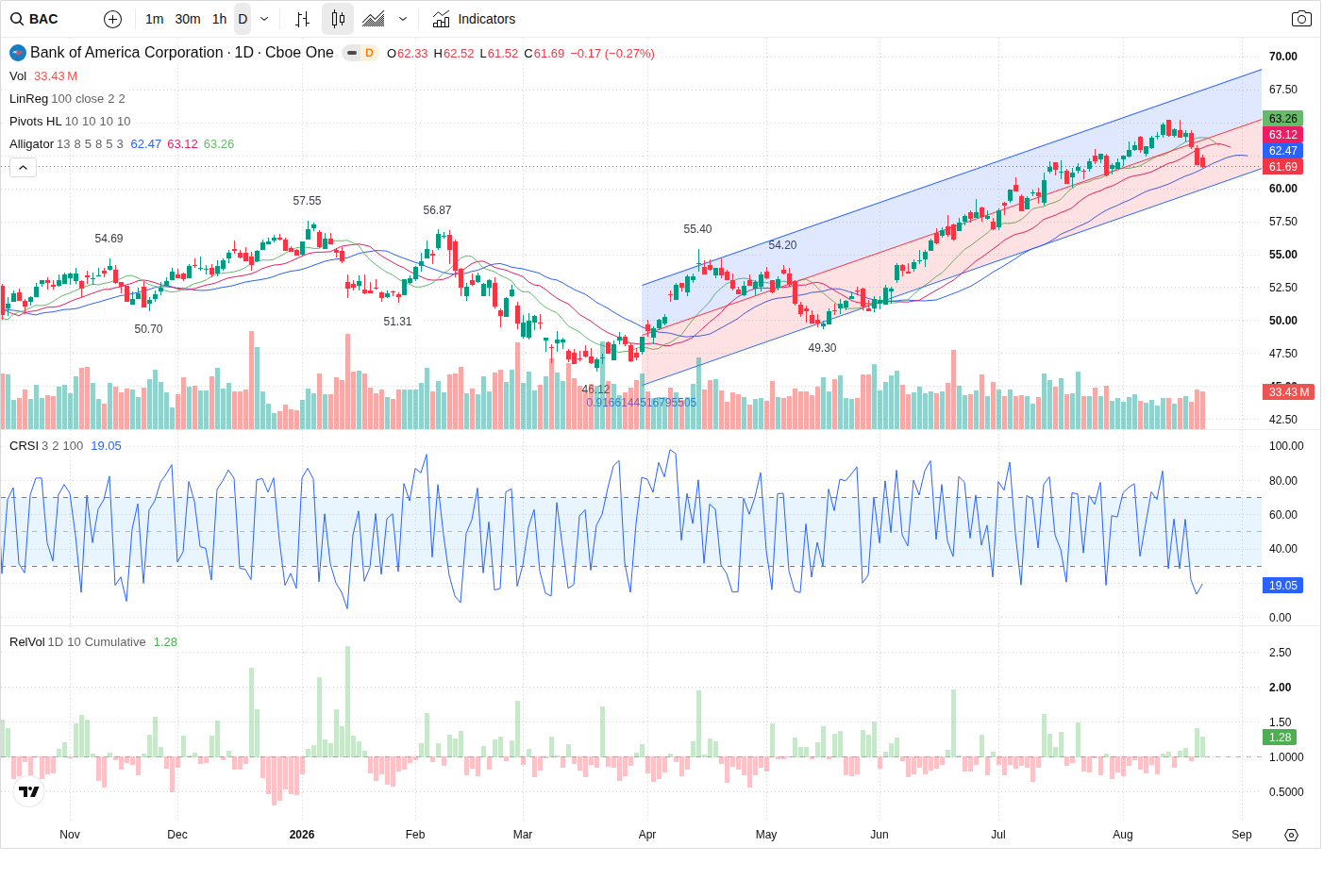Open the chart style dropdown arrow
The image size is (1340, 896).
coord(403,19)
